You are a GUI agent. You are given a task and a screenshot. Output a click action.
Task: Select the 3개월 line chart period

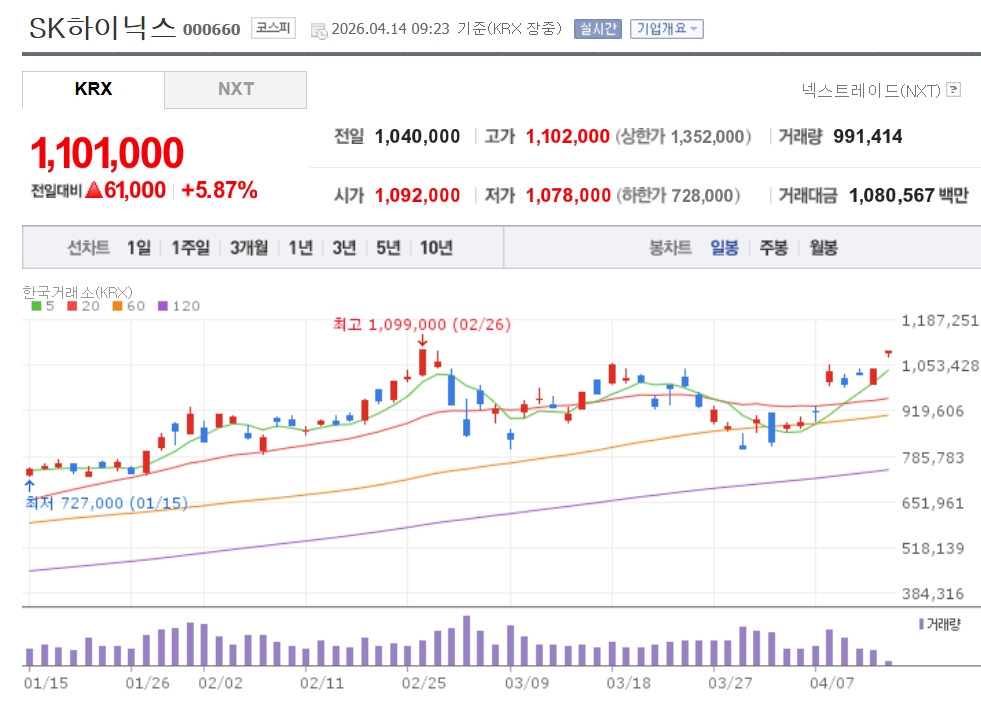pyautogui.click(x=248, y=248)
